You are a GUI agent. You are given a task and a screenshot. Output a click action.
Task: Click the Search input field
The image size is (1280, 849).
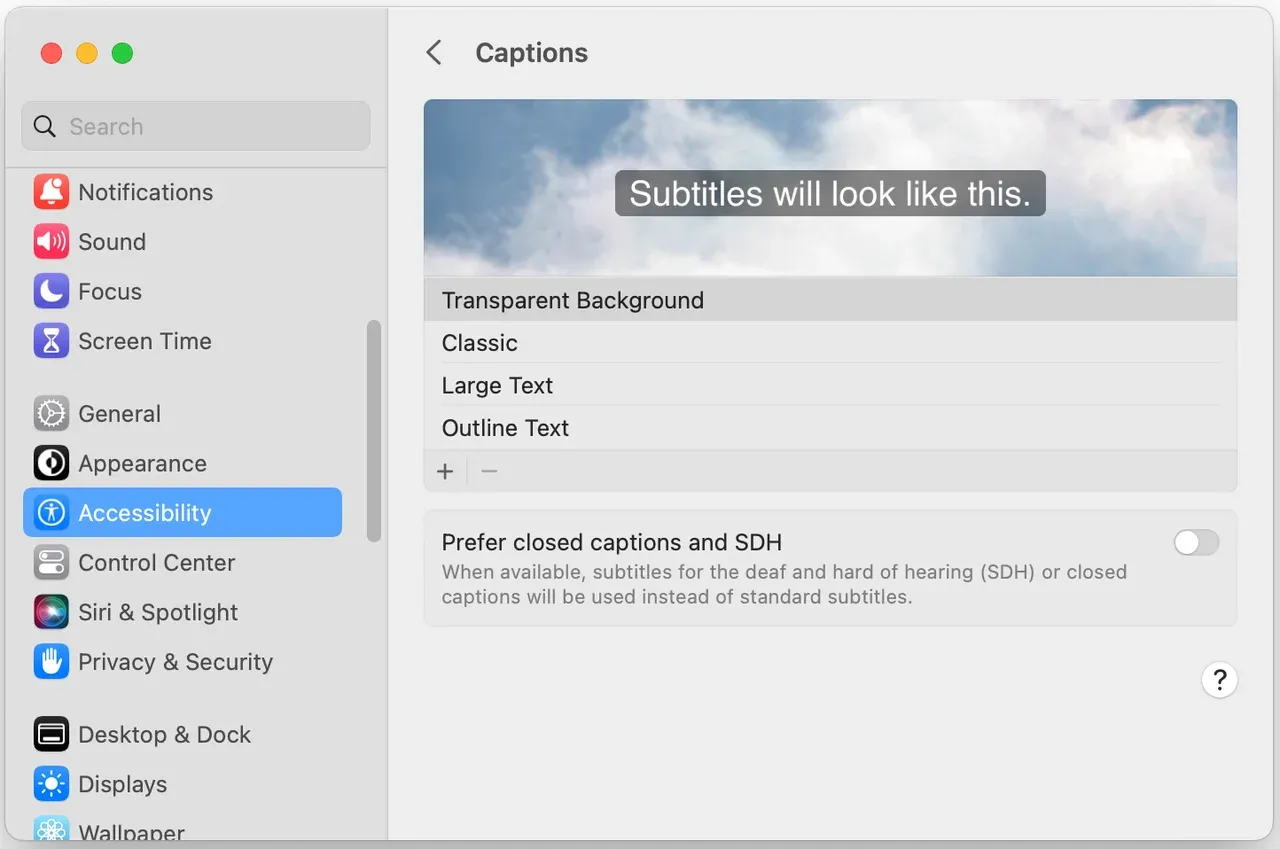point(196,126)
